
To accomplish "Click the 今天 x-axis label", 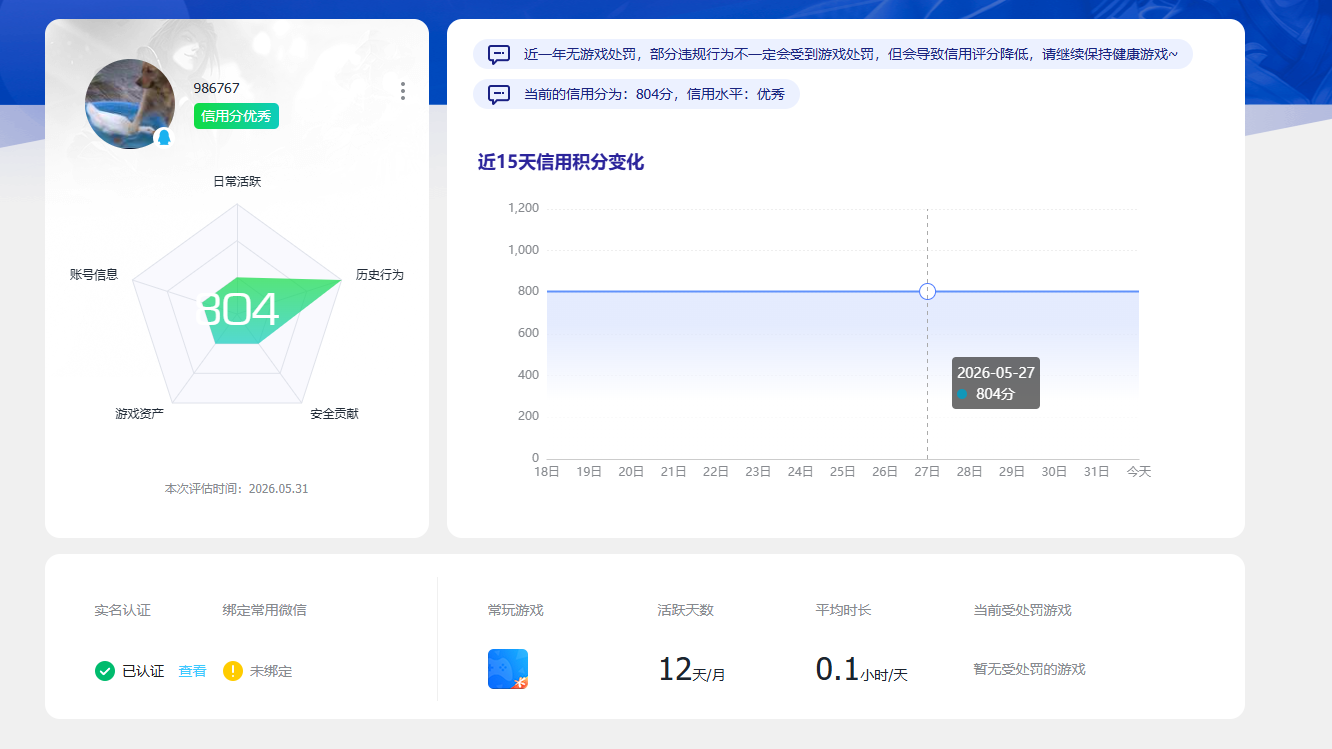I will [1139, 471].
